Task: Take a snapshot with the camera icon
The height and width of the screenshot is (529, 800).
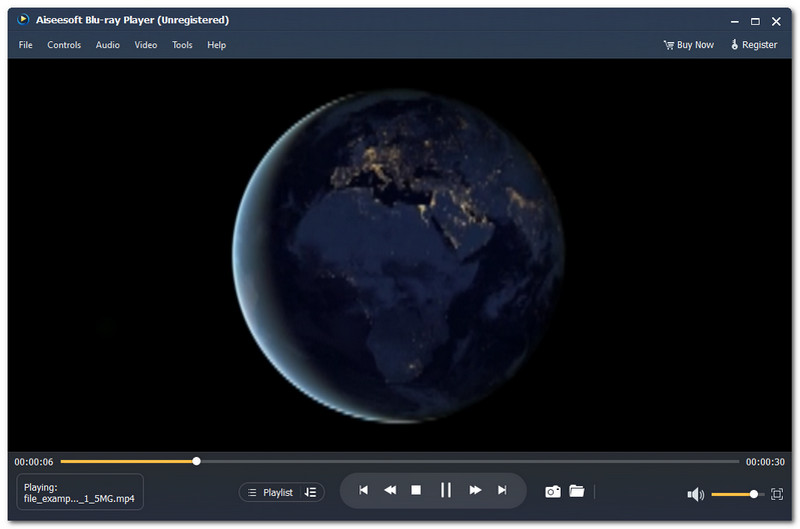Action: [552, 491]
